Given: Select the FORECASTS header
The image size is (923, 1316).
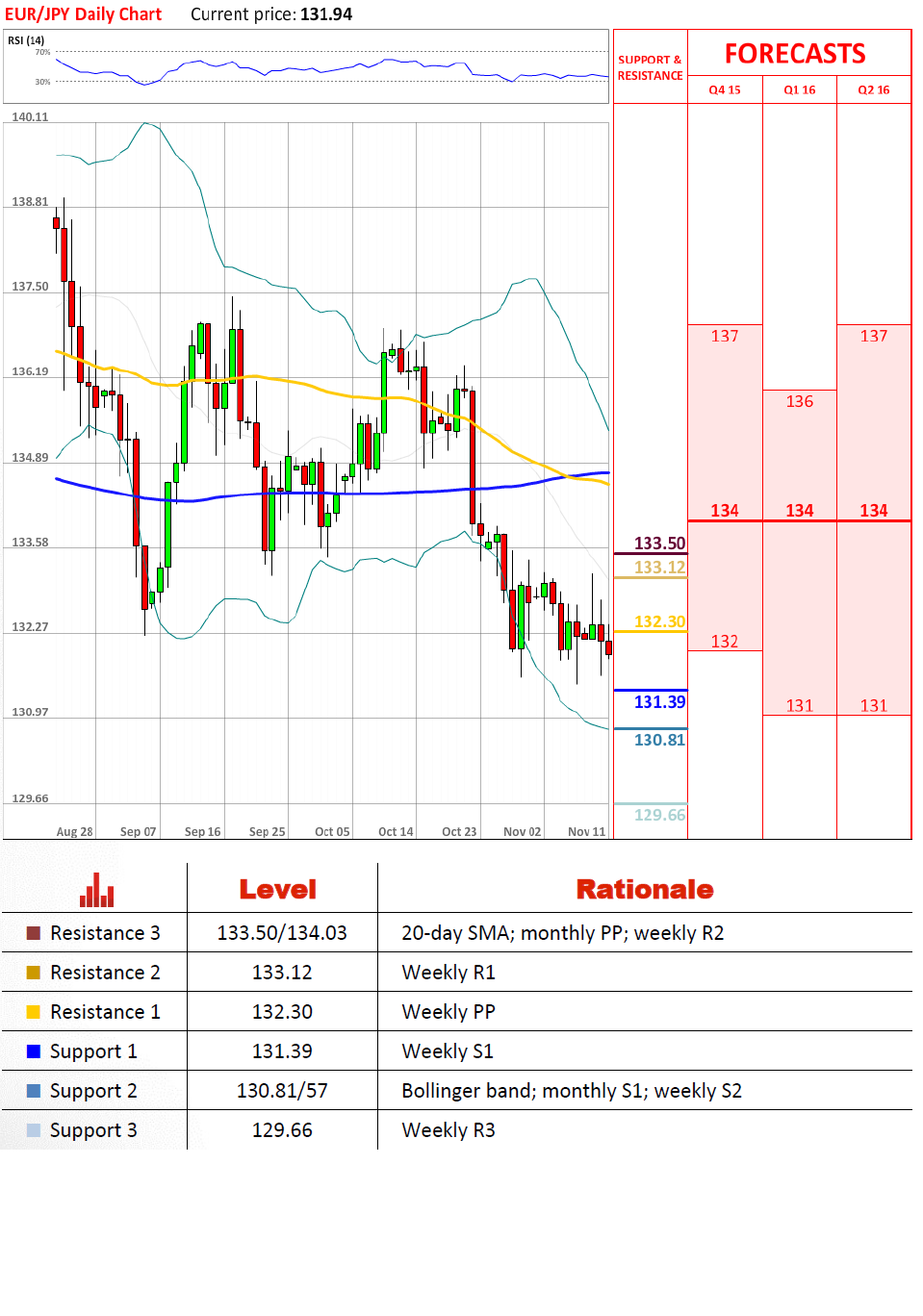Looking at the screenshot, I should point(795,54).
